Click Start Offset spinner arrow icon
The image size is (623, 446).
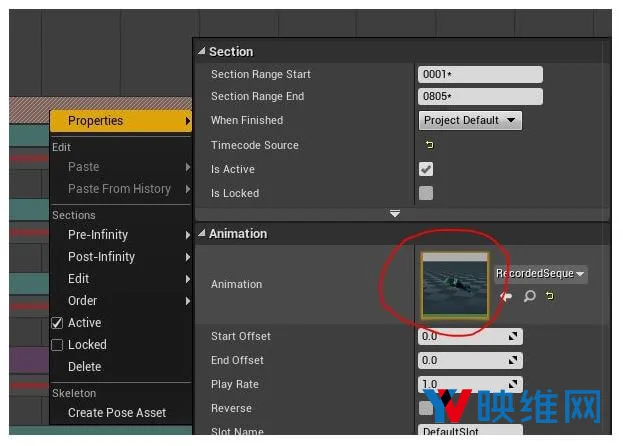pos(513,336)
